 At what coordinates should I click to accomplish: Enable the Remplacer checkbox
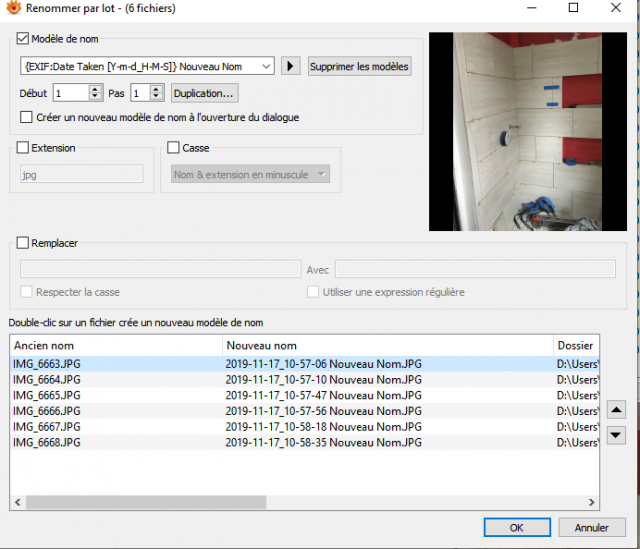click(x=22, y=243)
